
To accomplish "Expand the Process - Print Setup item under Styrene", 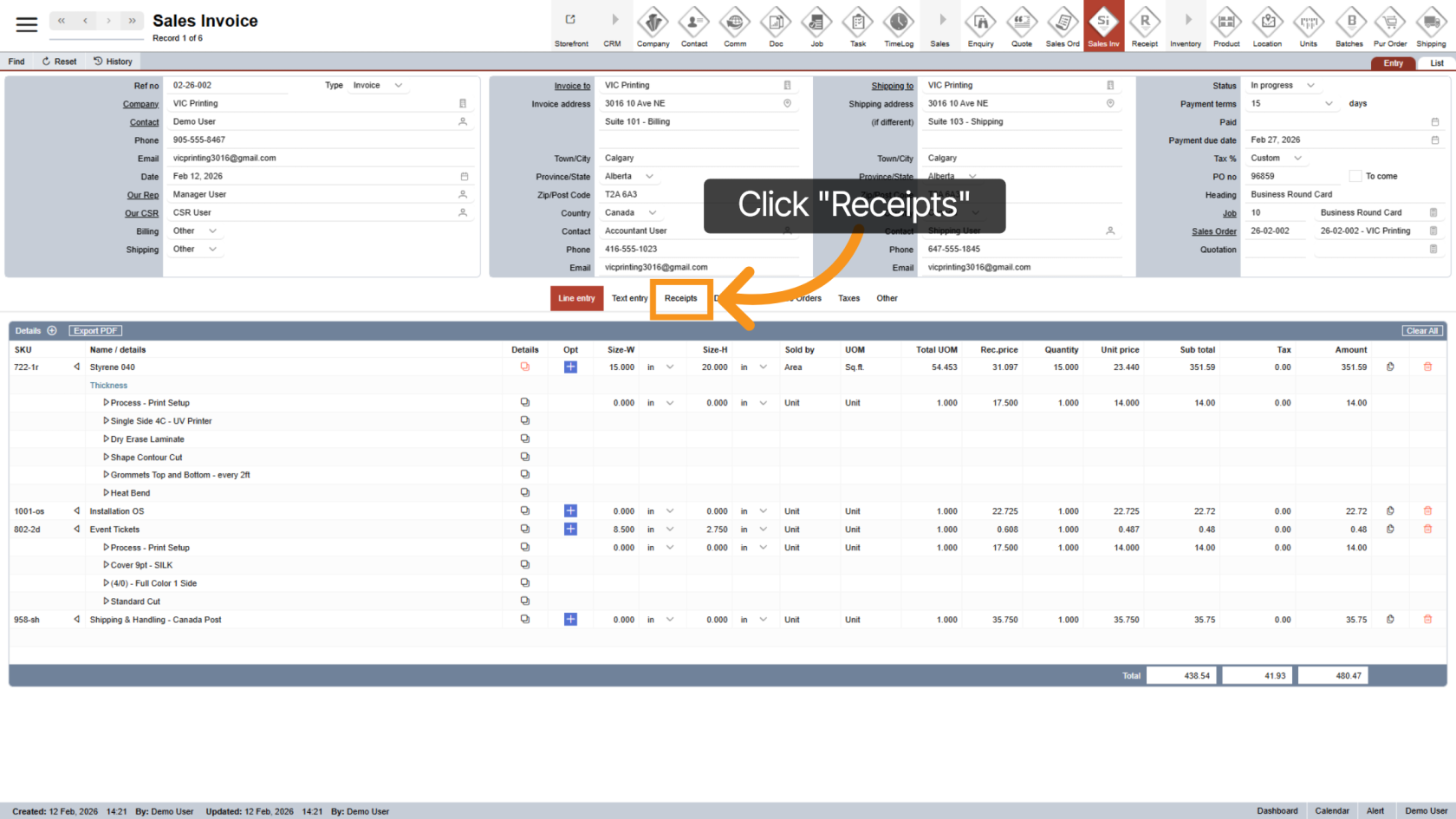I will coord(107,403).
